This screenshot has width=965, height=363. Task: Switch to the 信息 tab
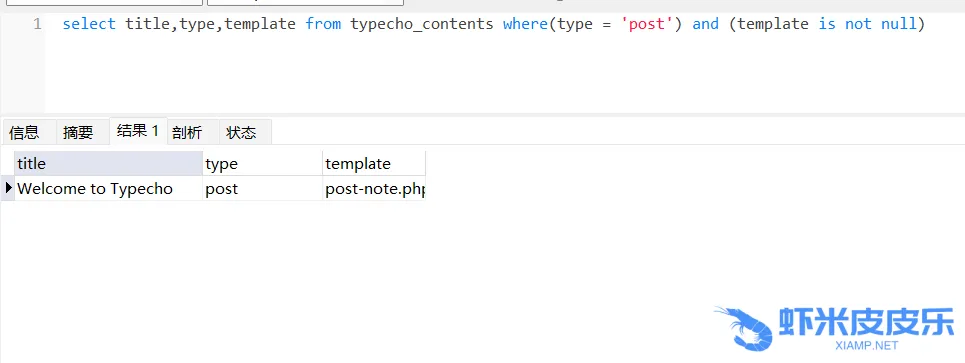25,132
